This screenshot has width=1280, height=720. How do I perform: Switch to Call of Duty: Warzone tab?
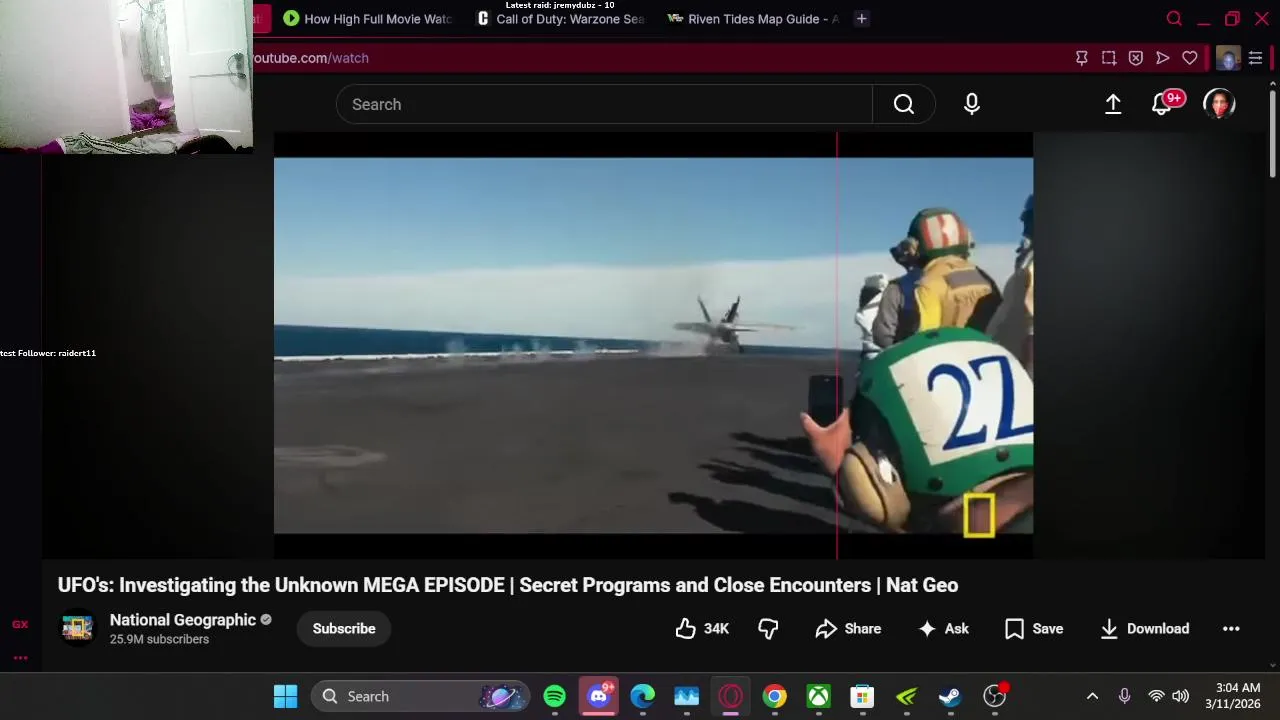coord(561,18)
